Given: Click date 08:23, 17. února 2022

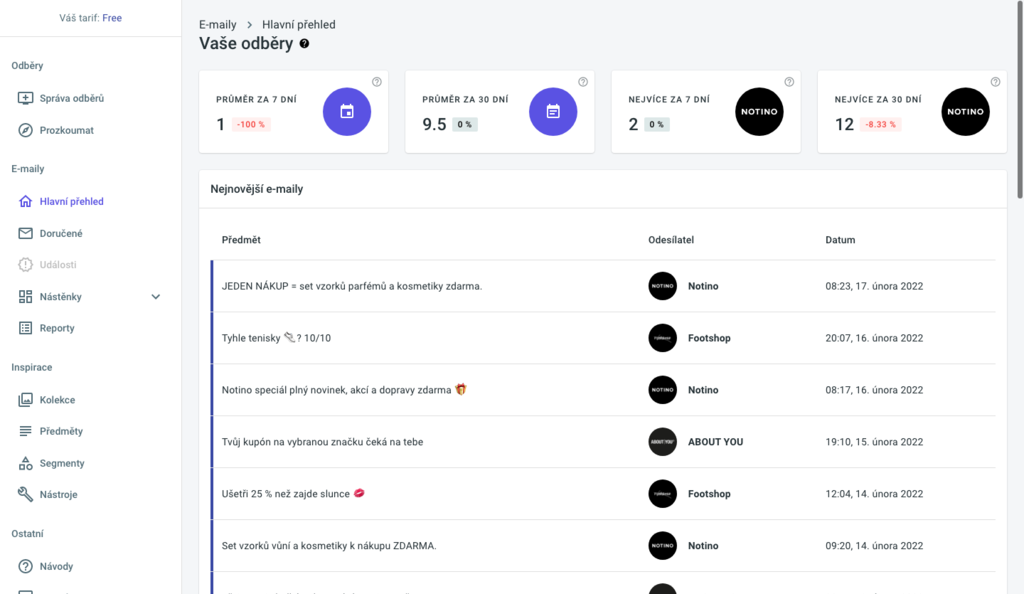Looking at the screenshot, I should pyautogui.click(x=874, y=286).
